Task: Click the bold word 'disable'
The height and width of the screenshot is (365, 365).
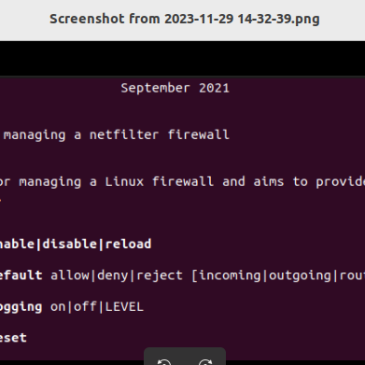Action: point(69,244)
